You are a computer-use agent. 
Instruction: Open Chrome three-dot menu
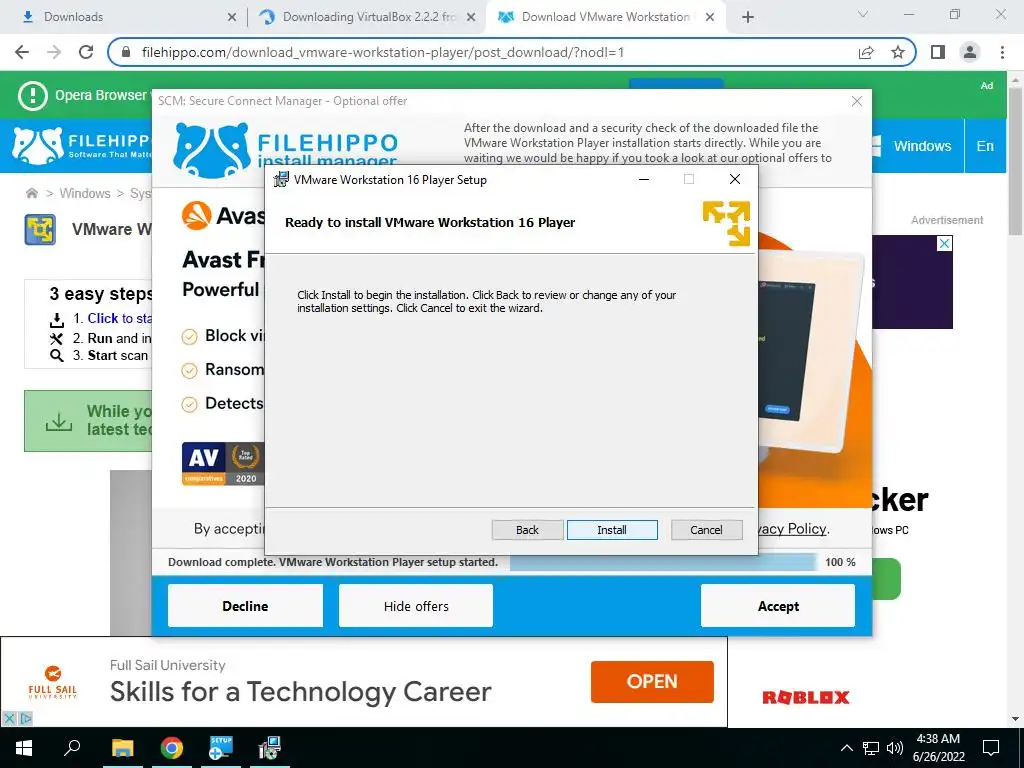(1002, 52)
